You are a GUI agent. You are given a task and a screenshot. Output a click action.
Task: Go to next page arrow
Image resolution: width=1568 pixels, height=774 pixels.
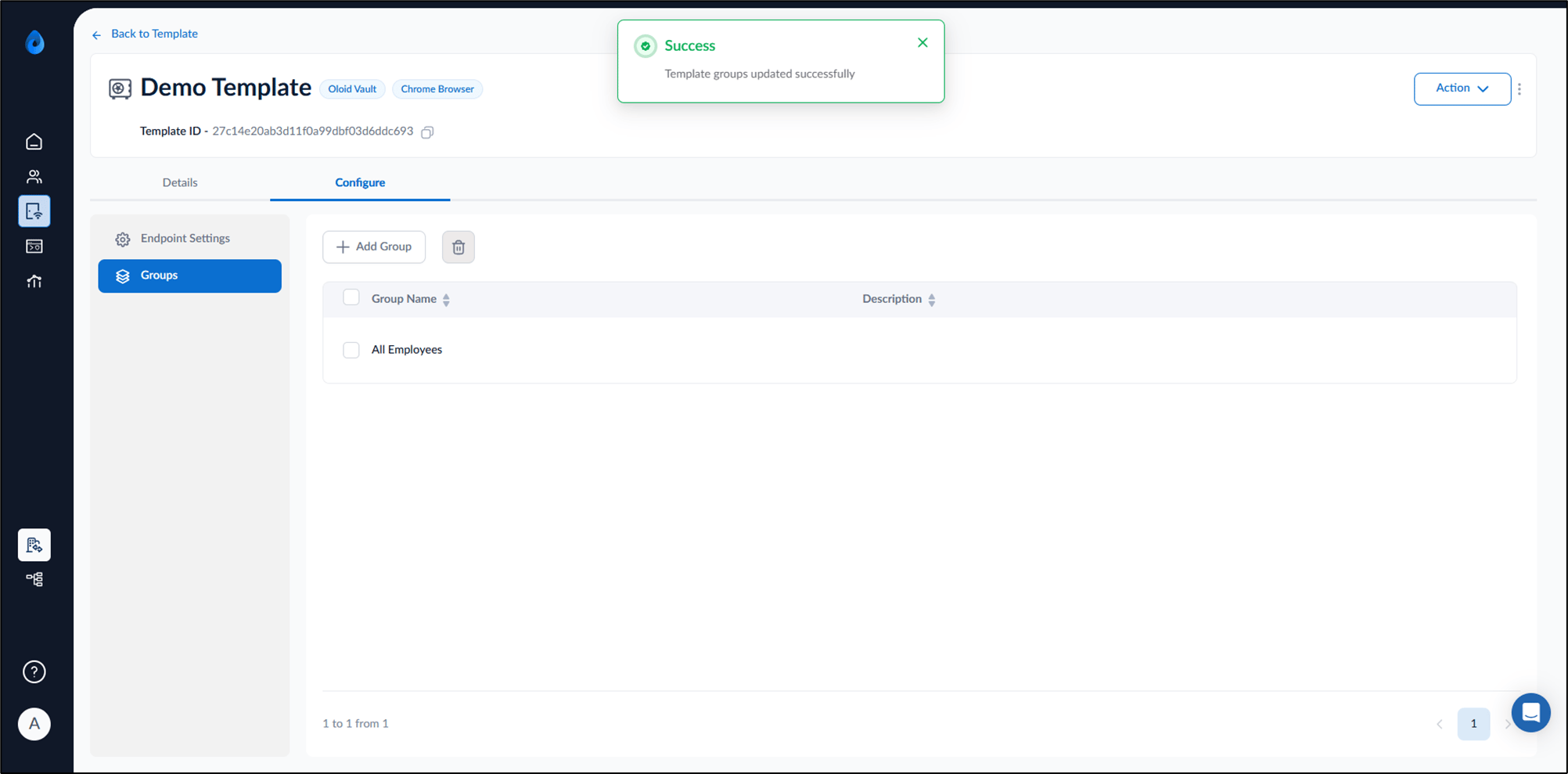click(1507, 724)
